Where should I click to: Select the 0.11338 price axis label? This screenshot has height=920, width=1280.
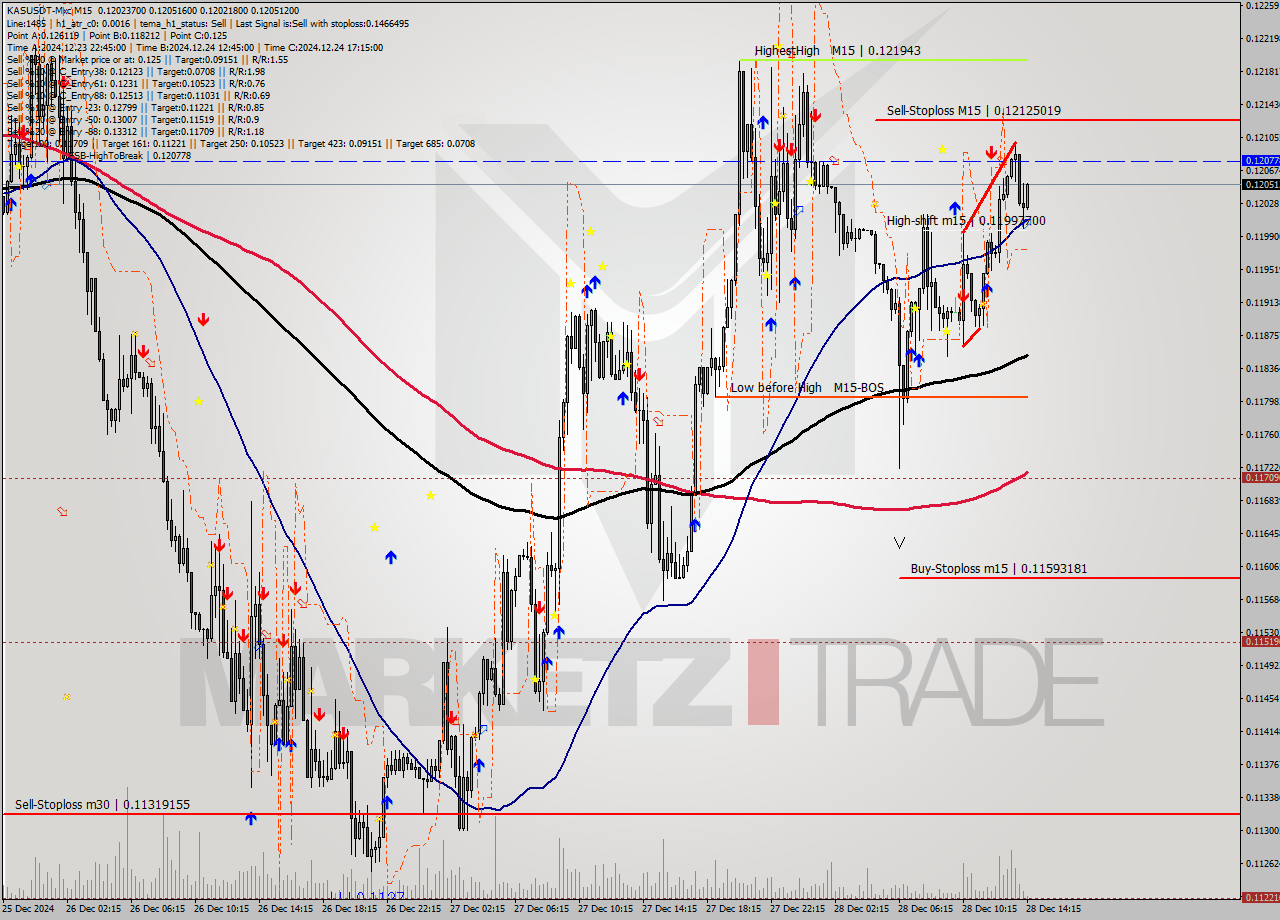pos(1262,798)
